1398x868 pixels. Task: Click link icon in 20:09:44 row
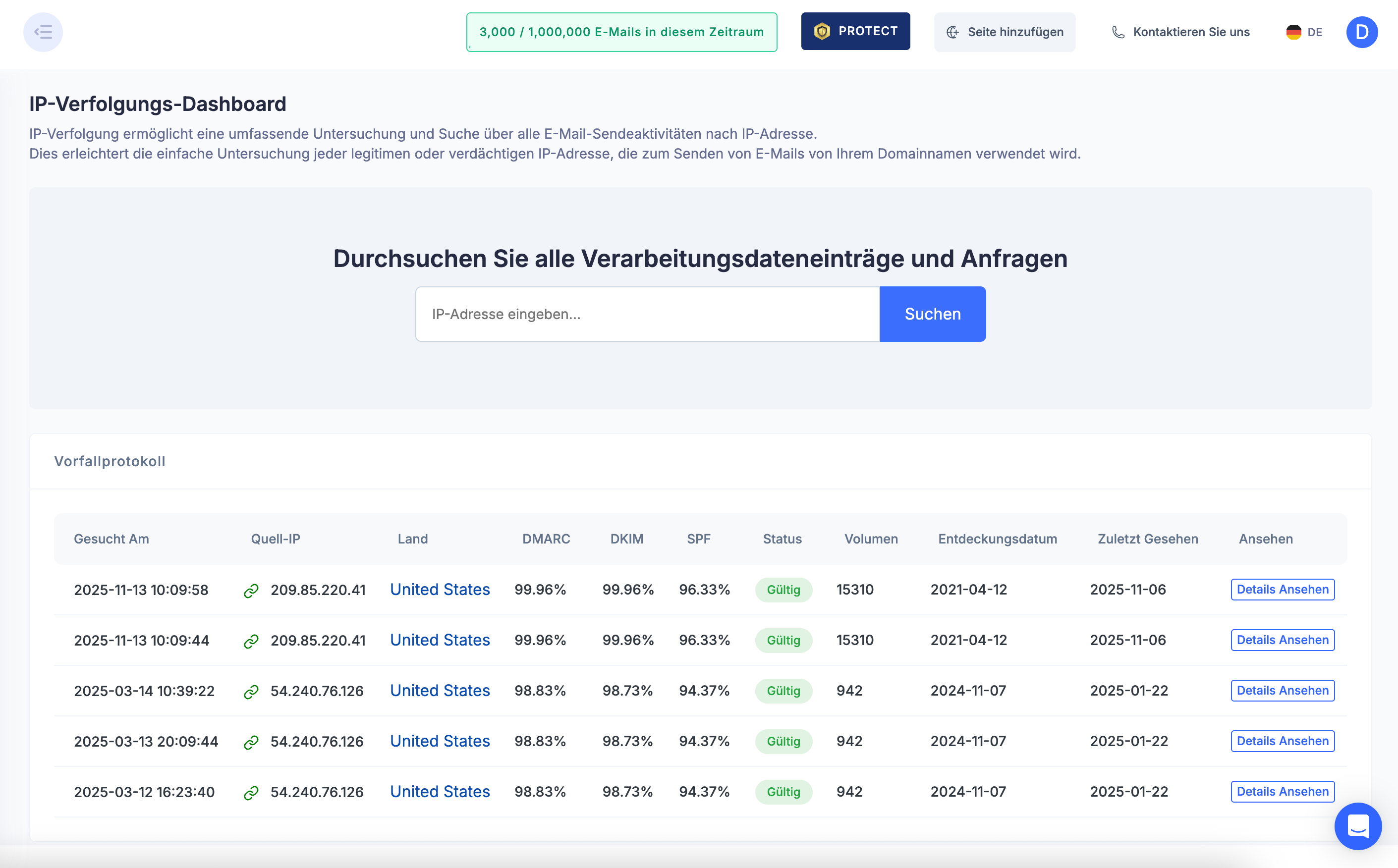(x=251, y=742)
